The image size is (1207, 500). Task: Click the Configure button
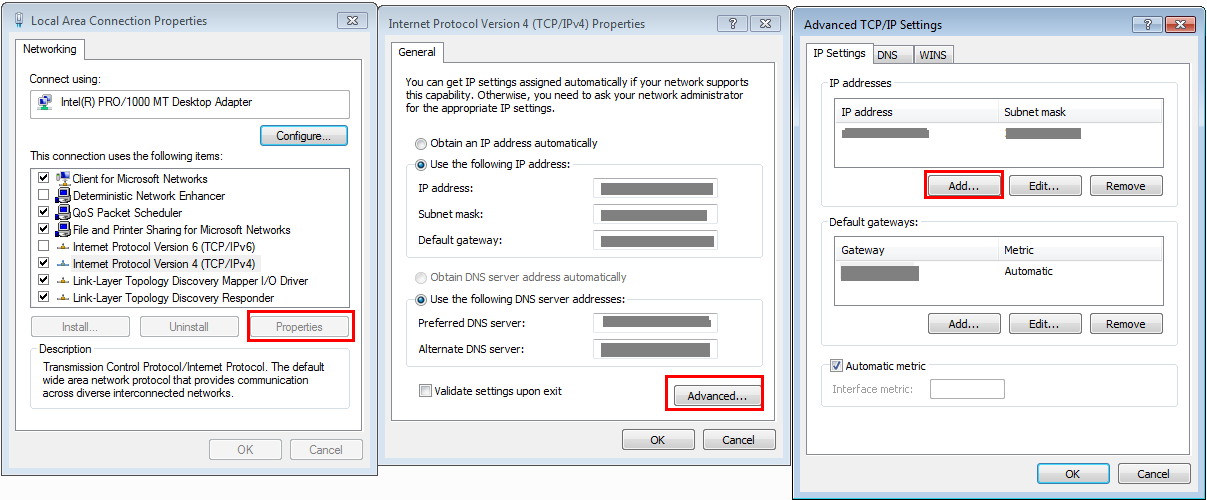click(x=303, y=136)
